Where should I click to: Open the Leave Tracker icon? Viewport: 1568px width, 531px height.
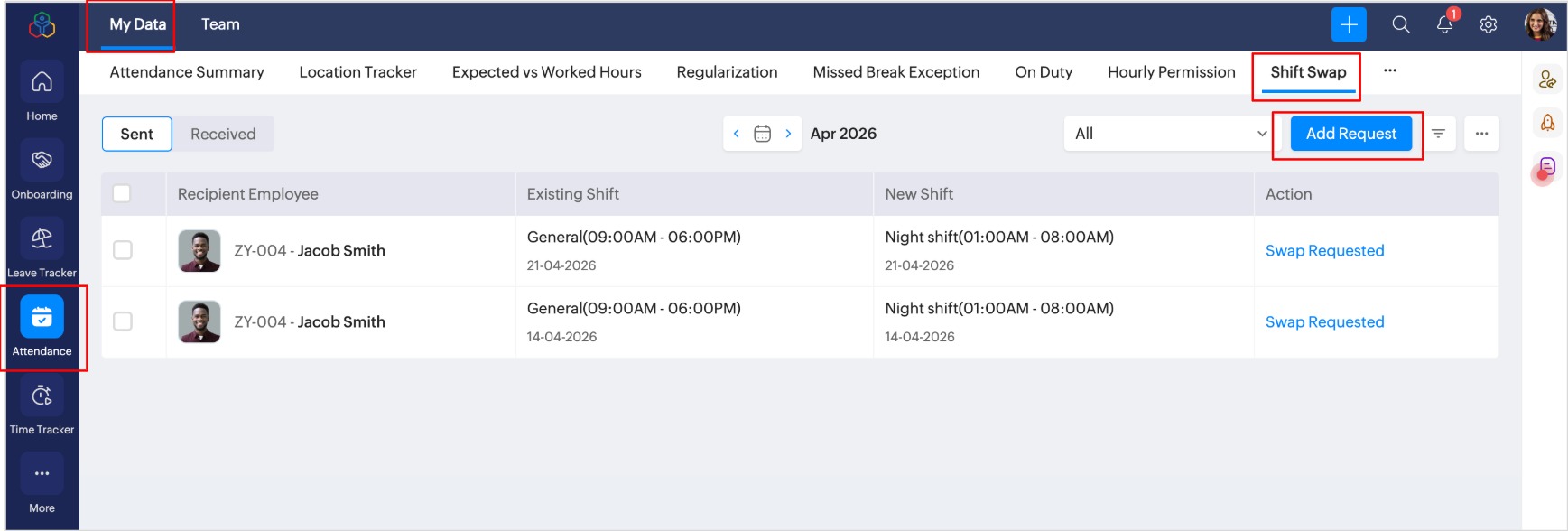click(x=42, y=239)
